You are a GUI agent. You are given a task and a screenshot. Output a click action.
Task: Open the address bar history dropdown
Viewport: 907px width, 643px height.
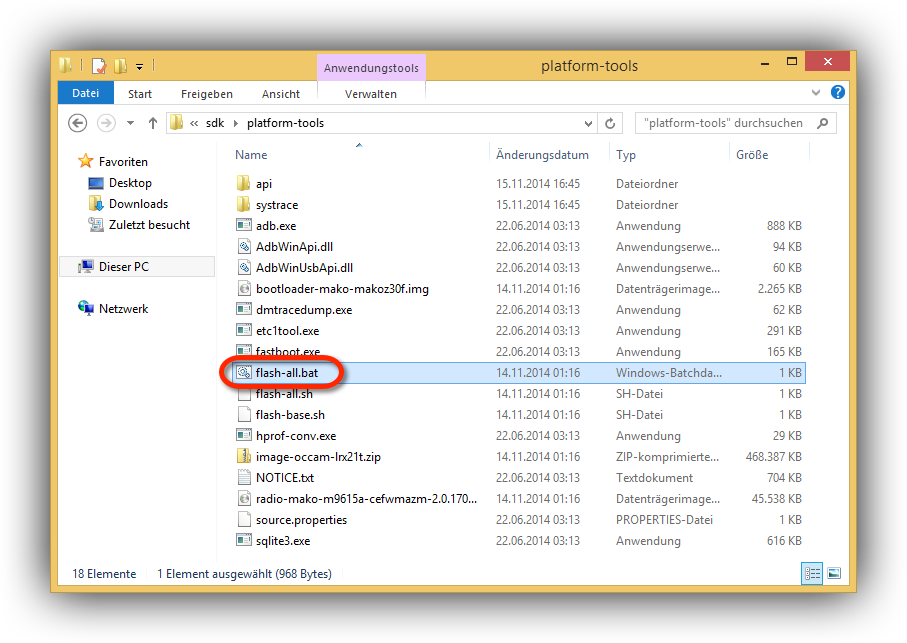tap(588, 124)
